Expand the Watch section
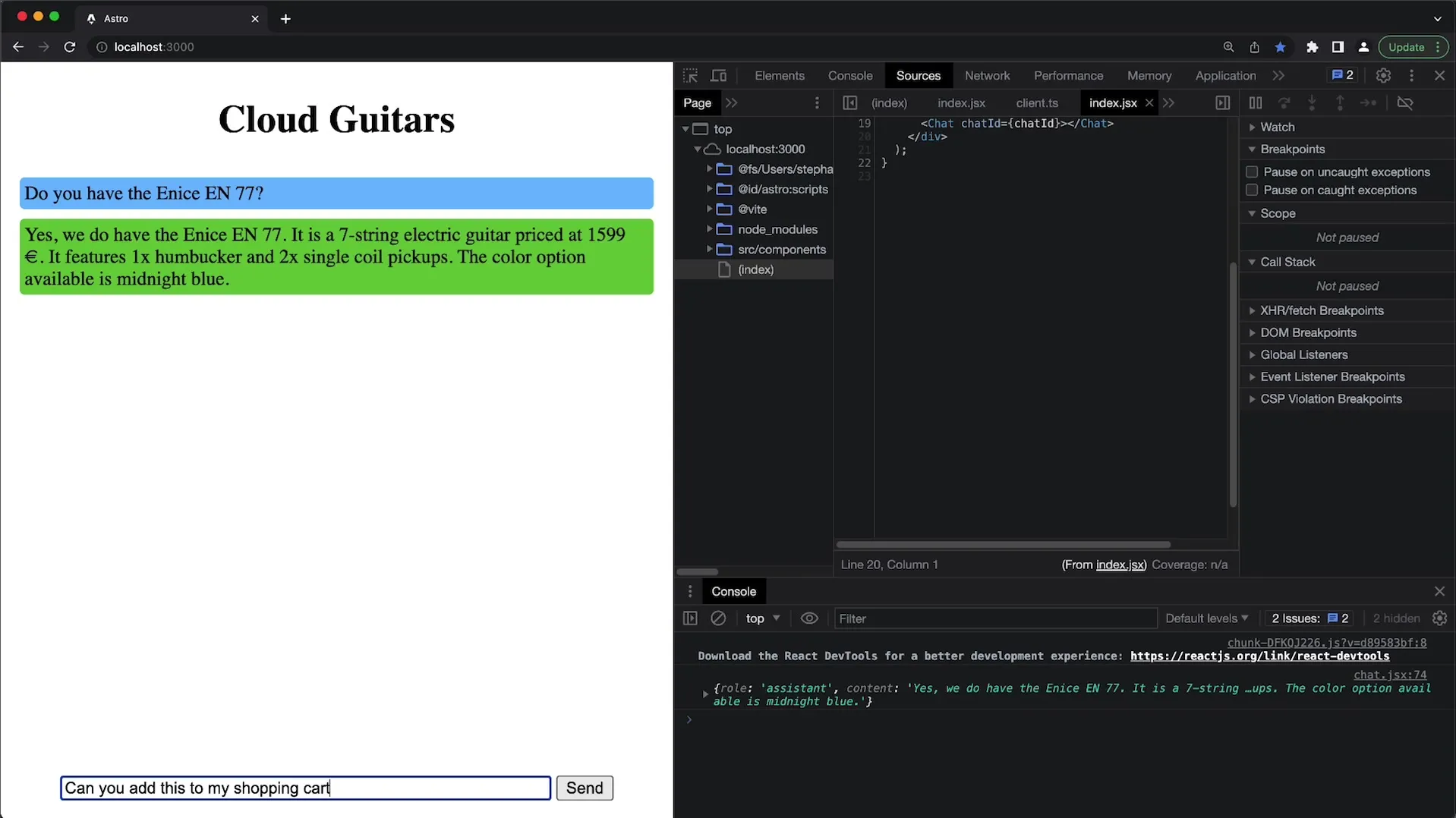Viewport: 1456px width, 818px height. (x=1252, y=127)
